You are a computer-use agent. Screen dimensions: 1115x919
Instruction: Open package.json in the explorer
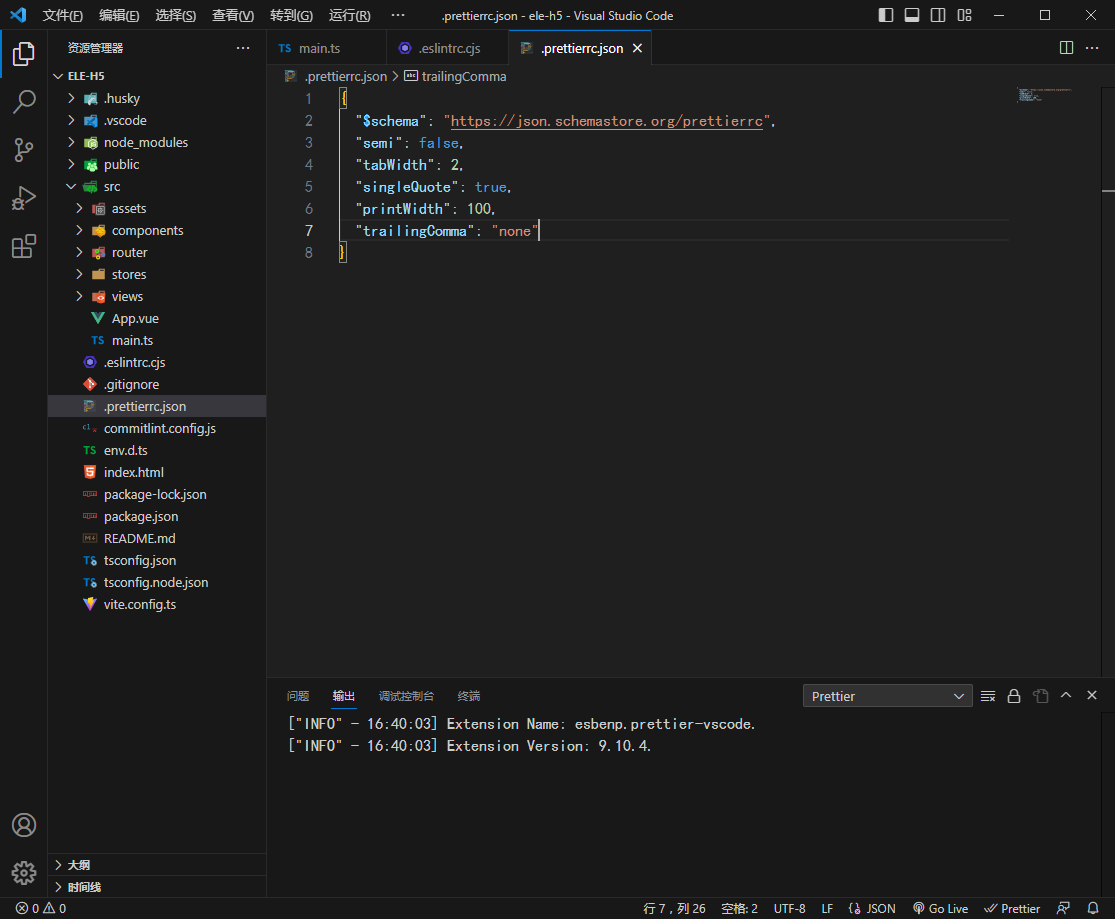click(x=140, y=516)
